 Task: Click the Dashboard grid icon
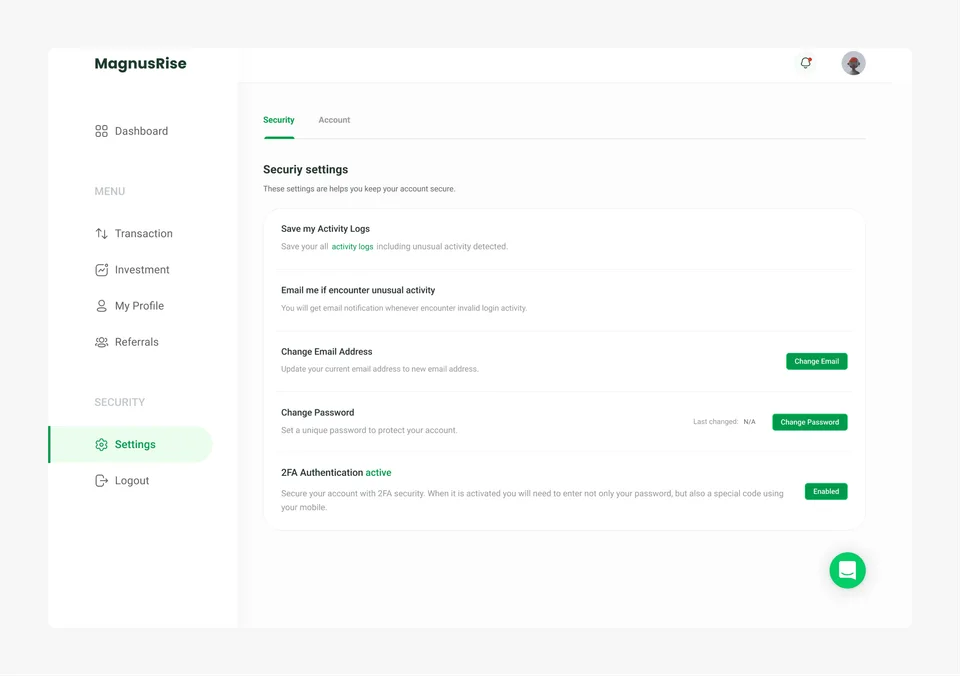click(101, 131)
